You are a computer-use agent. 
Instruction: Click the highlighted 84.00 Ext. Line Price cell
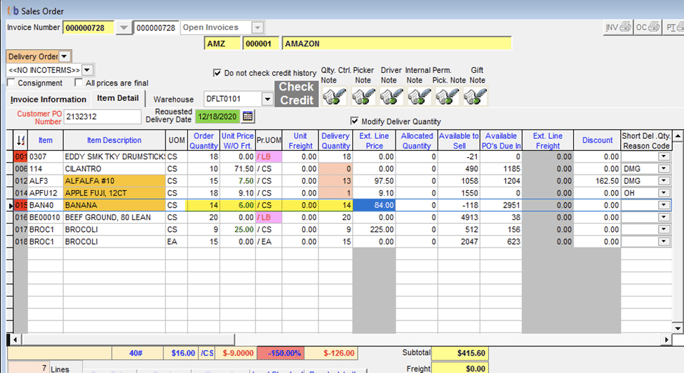(x=374, y=205)
